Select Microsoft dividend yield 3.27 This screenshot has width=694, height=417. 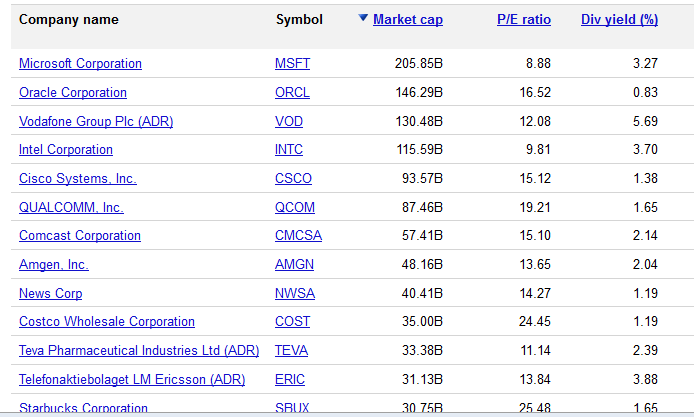[x=645, y=63]
